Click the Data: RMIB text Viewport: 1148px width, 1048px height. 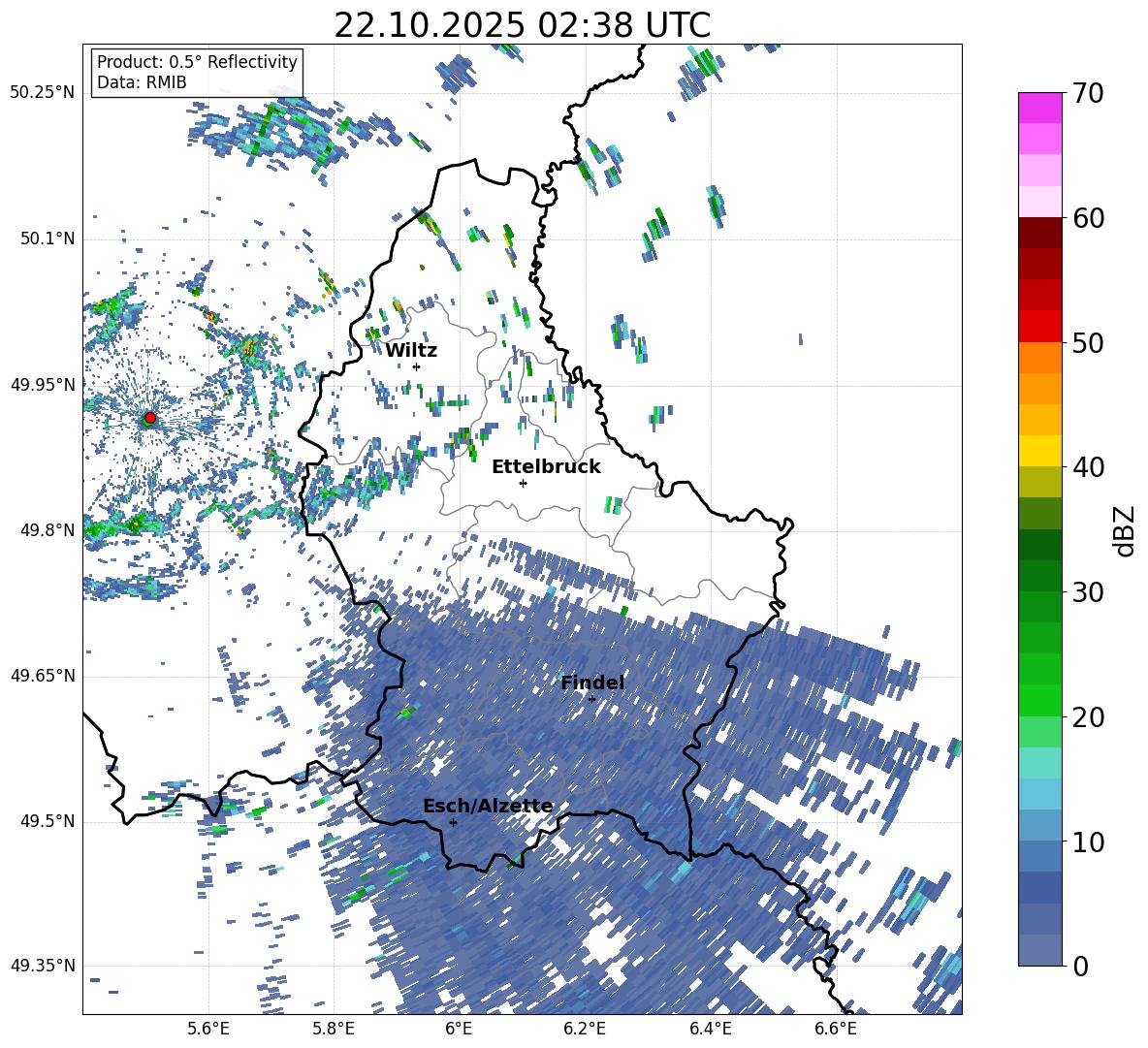[x=142, y=82]
